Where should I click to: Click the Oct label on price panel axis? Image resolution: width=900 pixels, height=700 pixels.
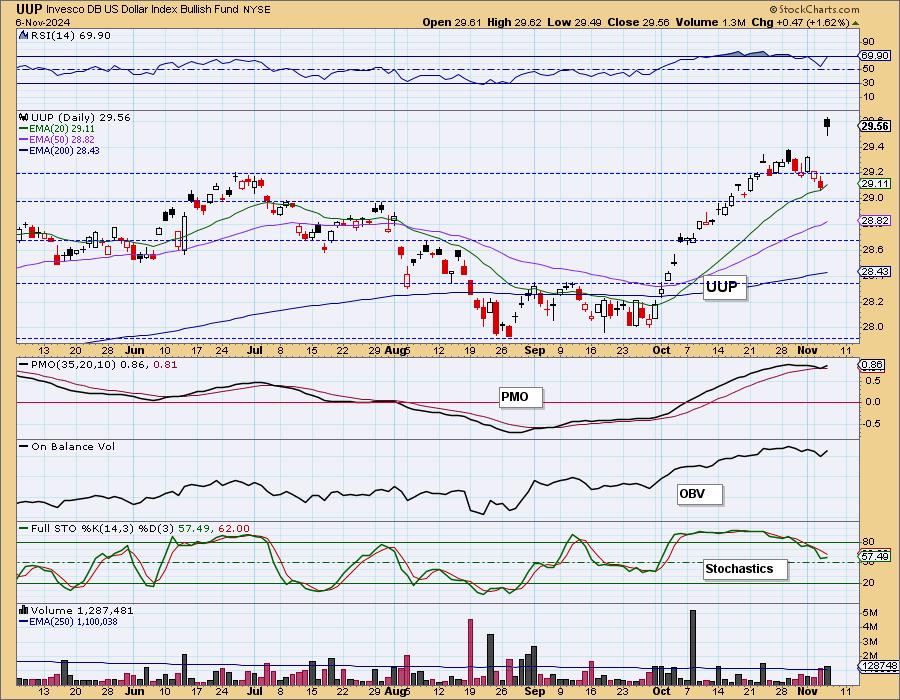(661, 350)
